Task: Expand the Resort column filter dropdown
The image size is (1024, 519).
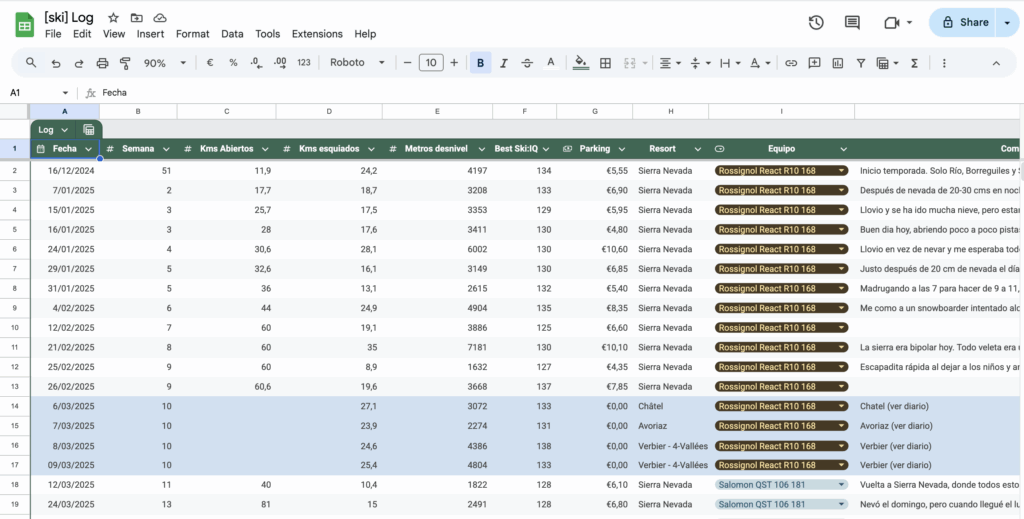Action: [x=696, y=149]
